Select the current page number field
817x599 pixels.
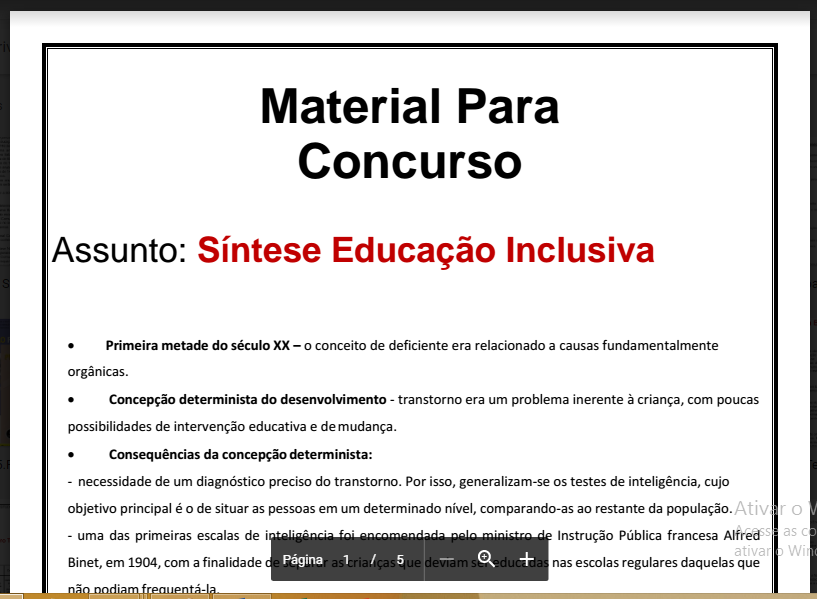346,560
